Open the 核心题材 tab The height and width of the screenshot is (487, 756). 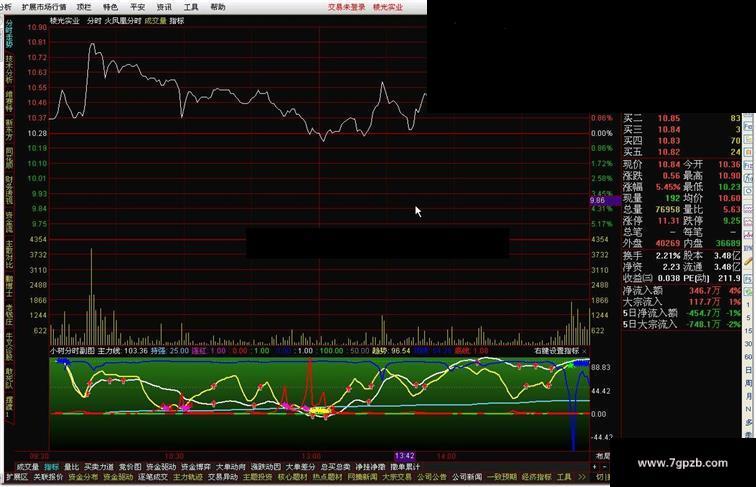point(293,477)
